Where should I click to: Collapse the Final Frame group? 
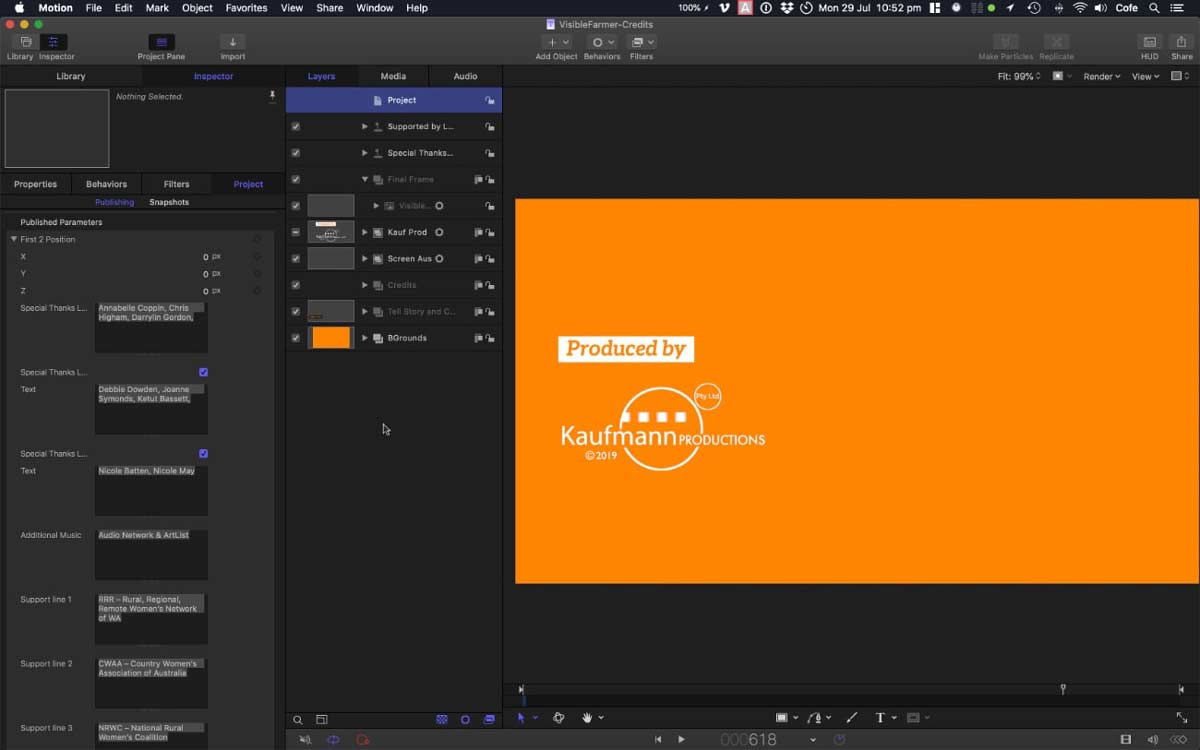click(x=365, y=179)
